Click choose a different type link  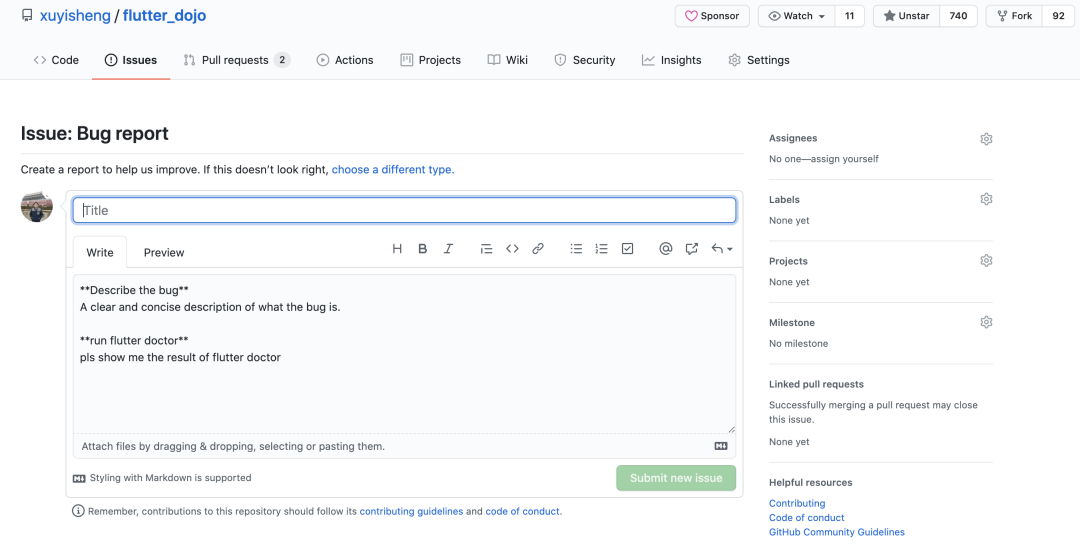393,169
